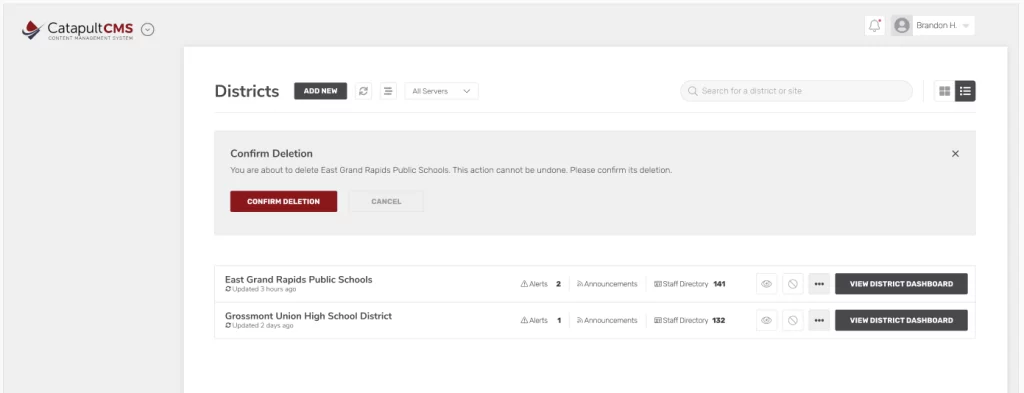Open East Grand Rapids Public Schools
Viewport: 1024px width, 393px height.
click(x=298, y=279)
